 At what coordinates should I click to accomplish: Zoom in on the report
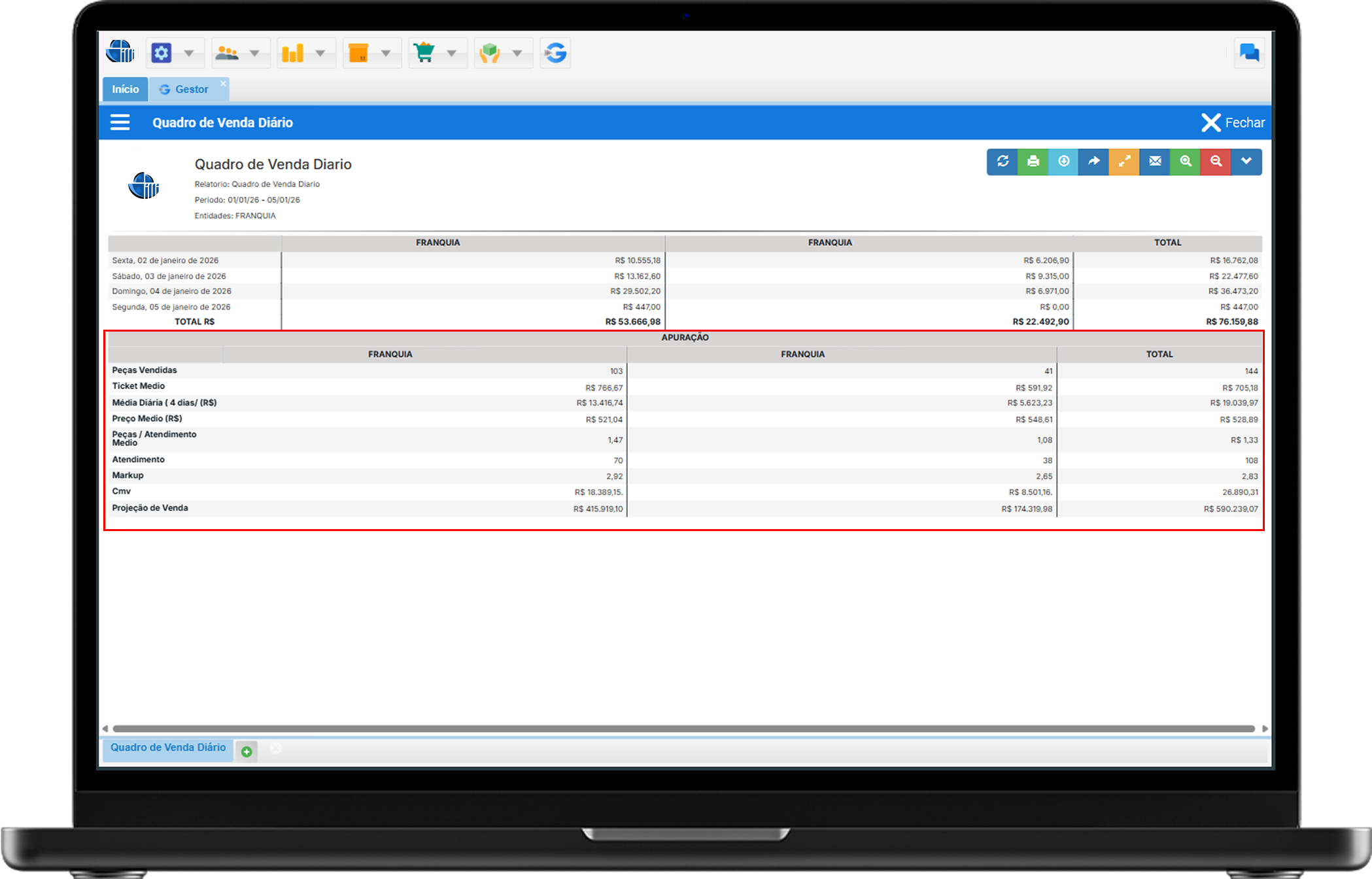point(1185,162)
